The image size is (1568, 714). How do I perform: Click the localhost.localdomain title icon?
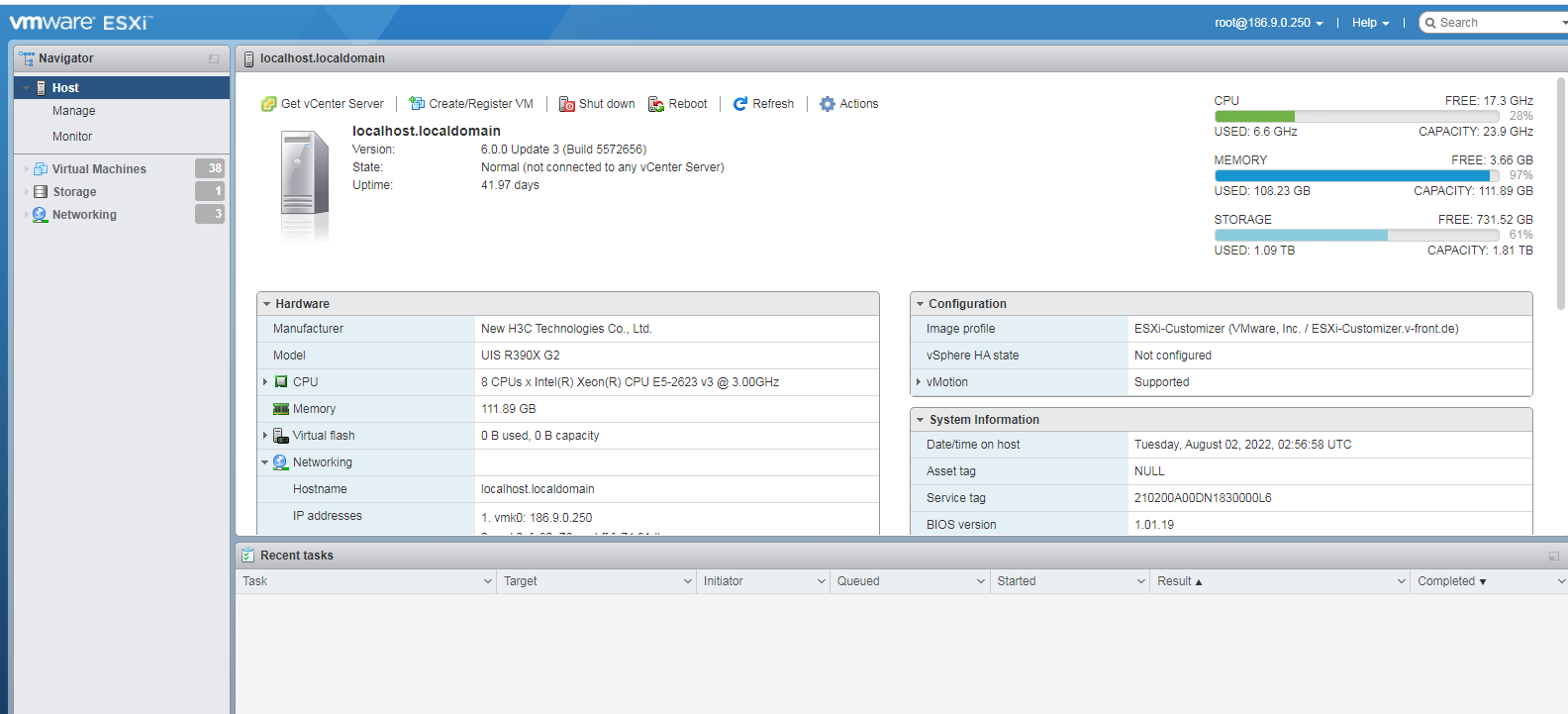pos(248,59)
